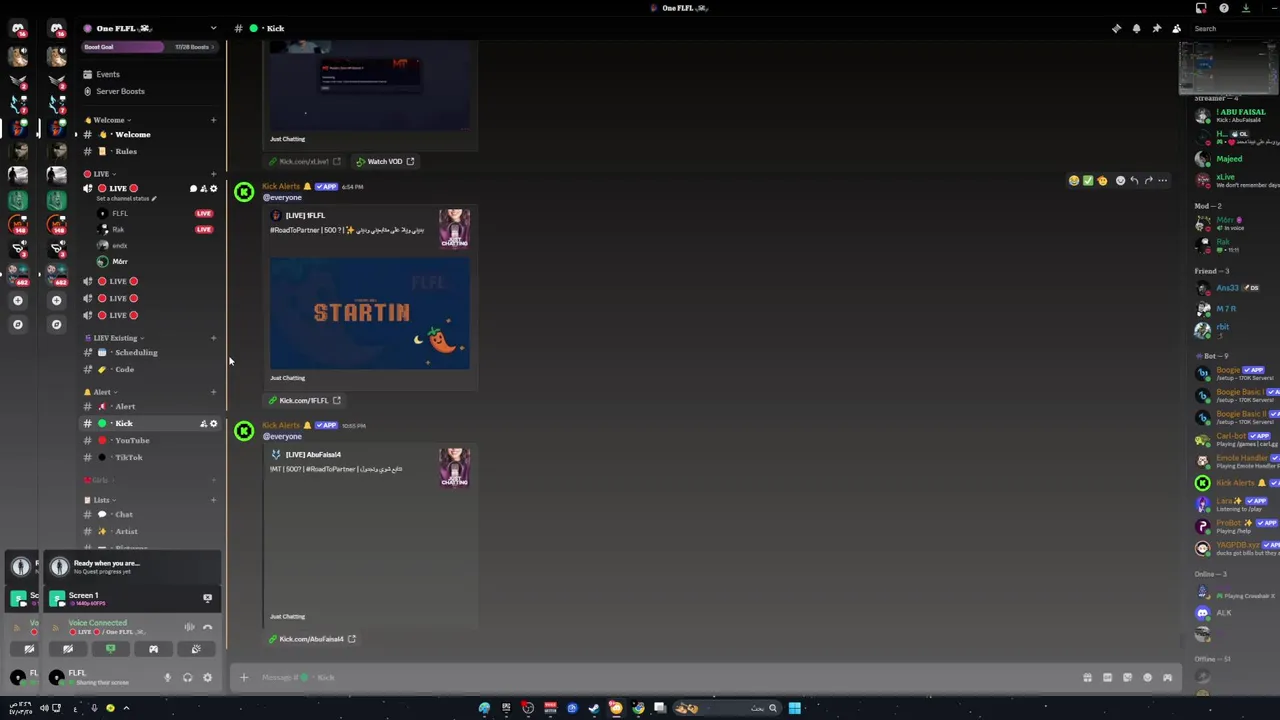The width and height of the screenshot is (1280, 720).
Task: Open the Threads icon in channel header
Action: (x=1116, y=28)
